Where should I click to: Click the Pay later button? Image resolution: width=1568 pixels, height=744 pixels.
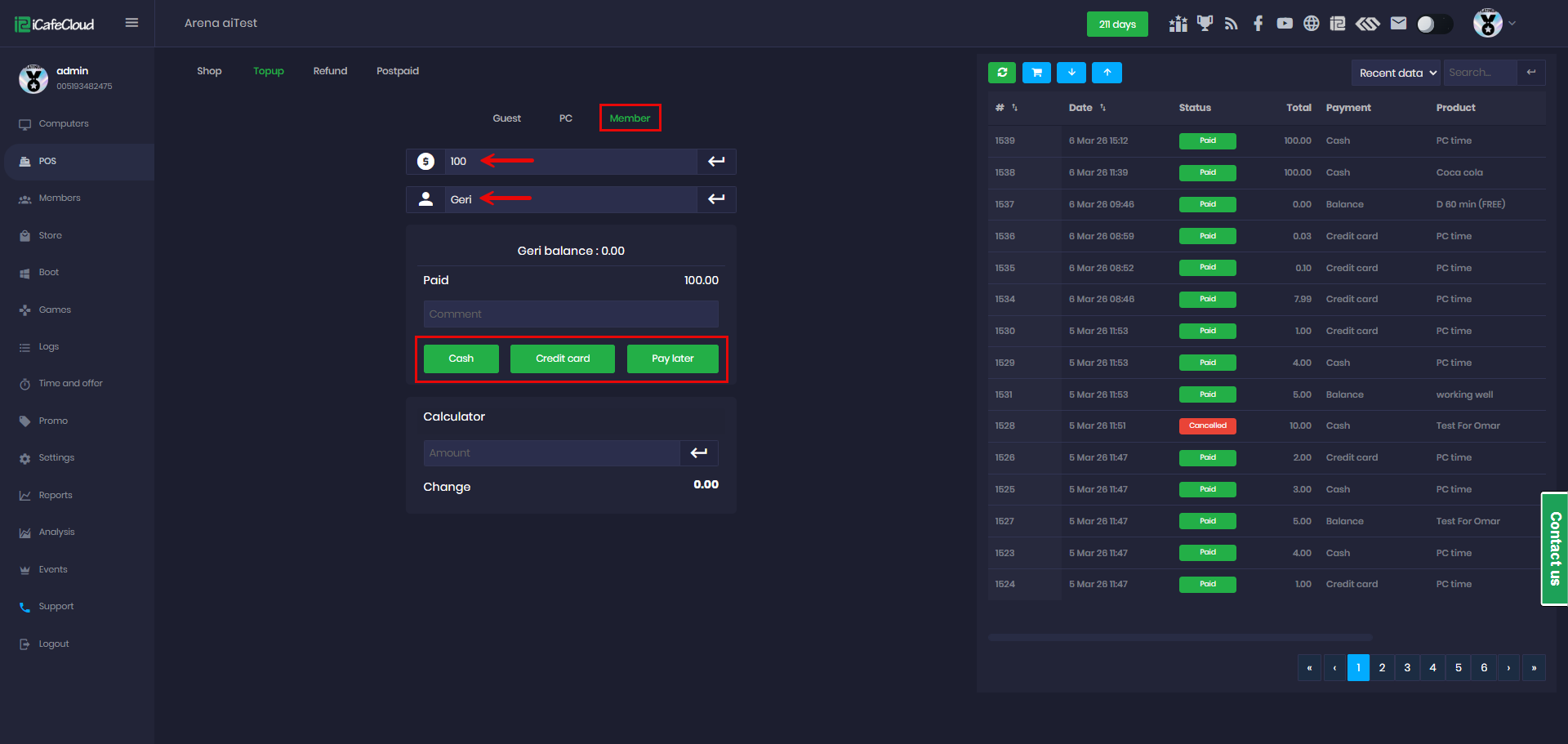click(672, 359)
